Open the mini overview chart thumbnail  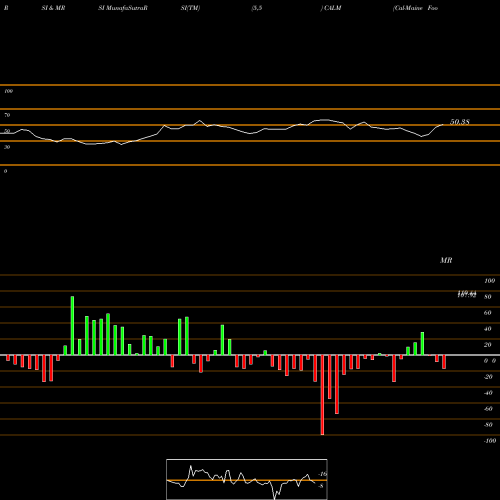[247, 479]
